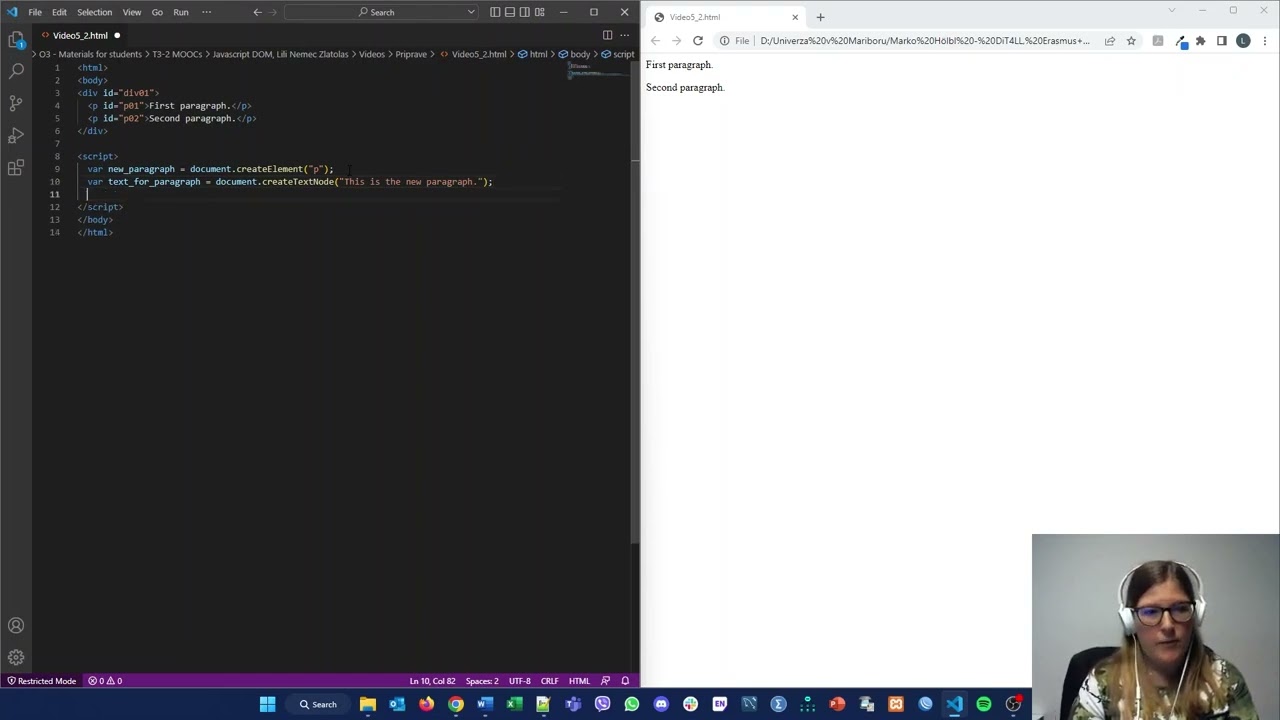
Task: Bookmark this page with the star icon
Action: [1131, 41]
